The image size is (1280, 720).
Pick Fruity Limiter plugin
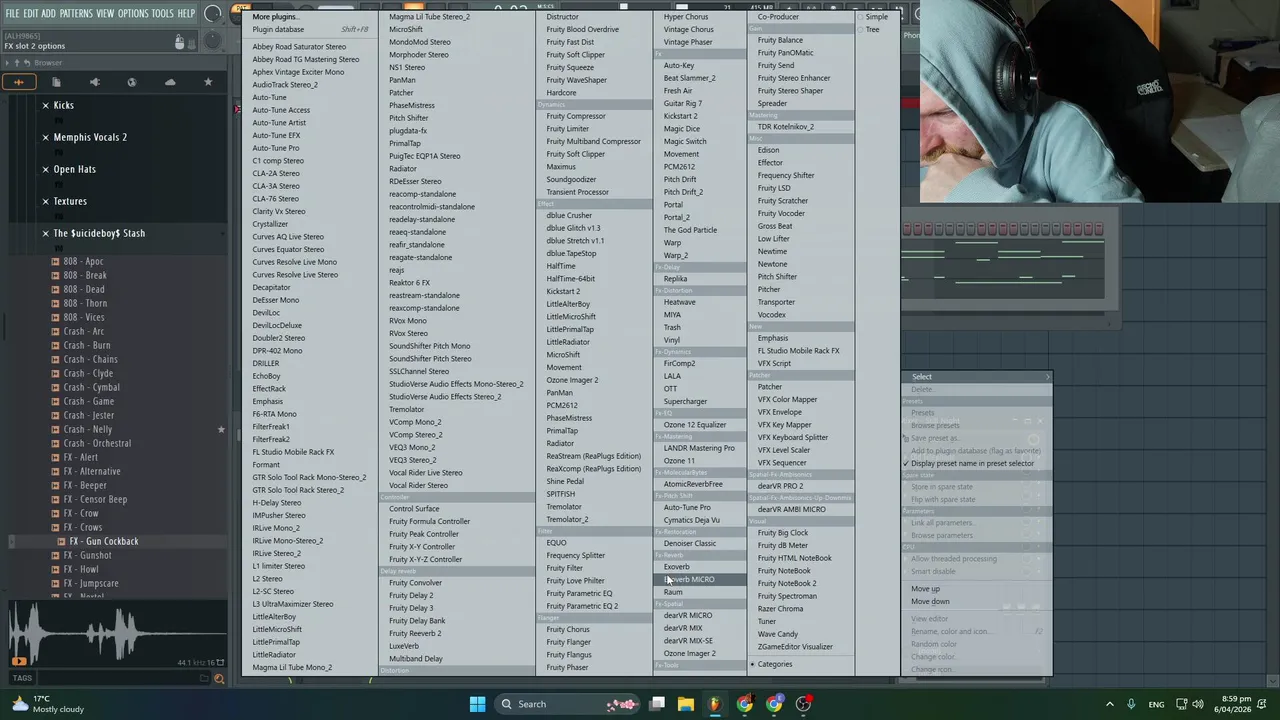568,129
